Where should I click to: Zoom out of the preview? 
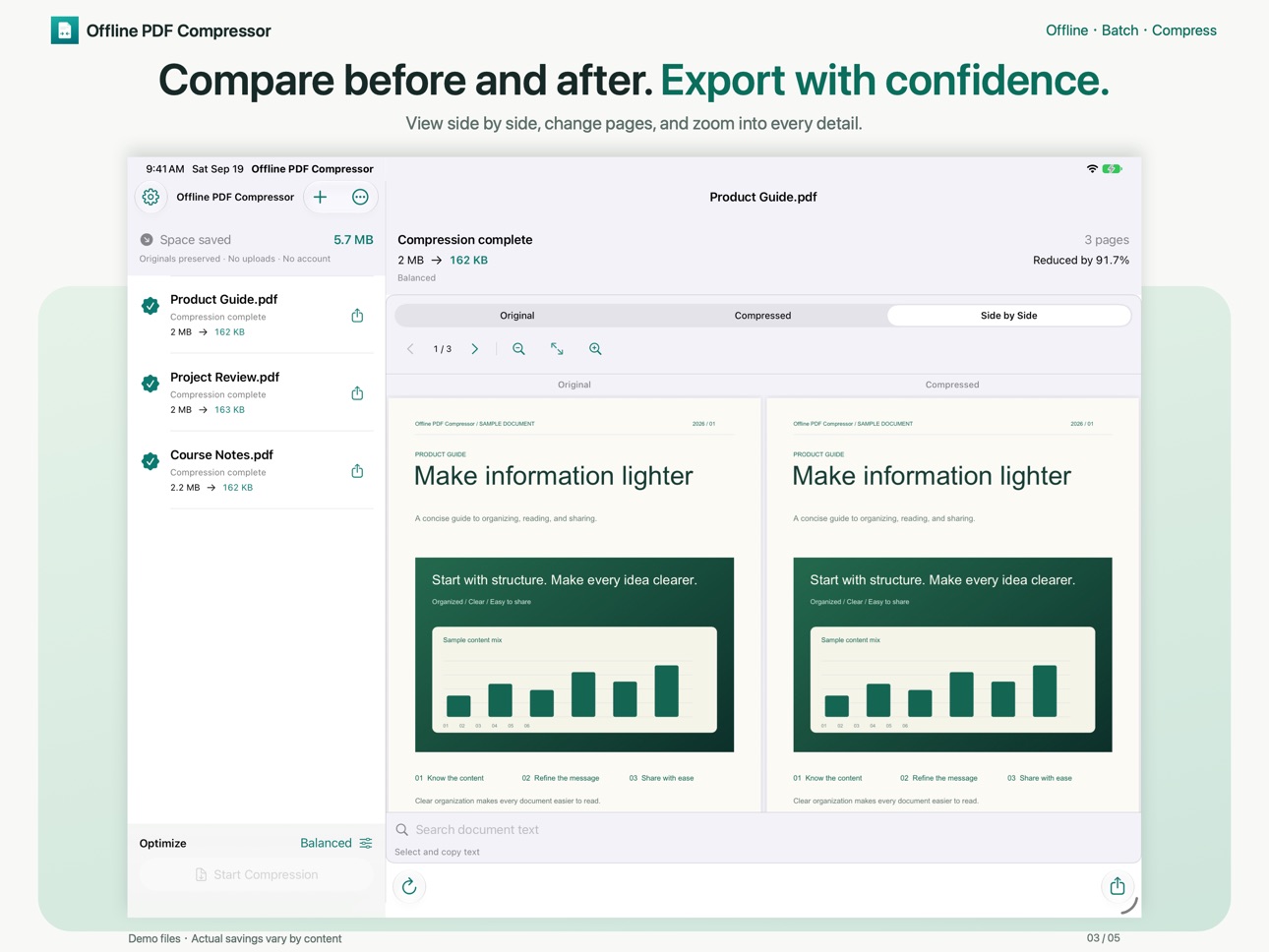(518, 349)
